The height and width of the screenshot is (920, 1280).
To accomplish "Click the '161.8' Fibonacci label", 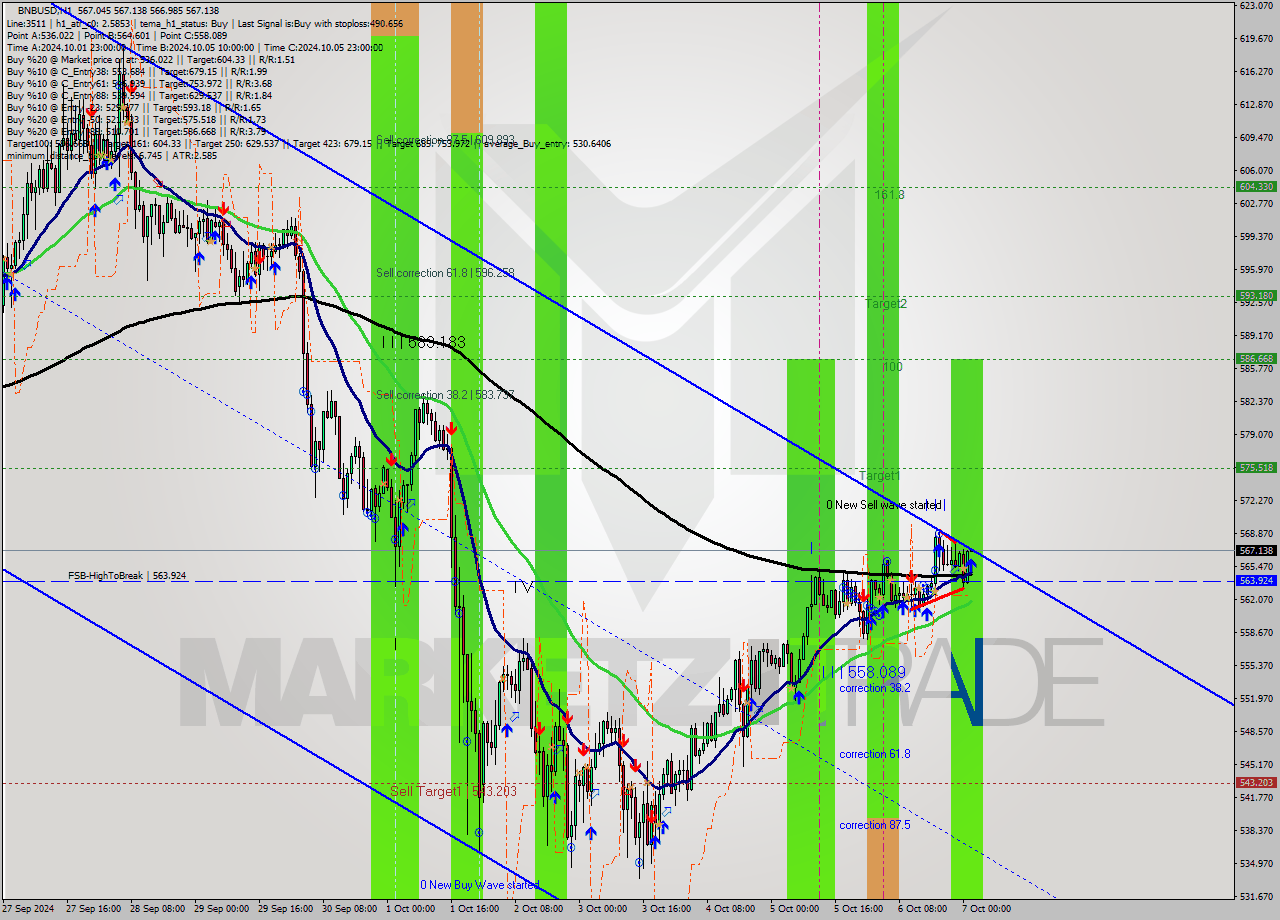I will tap(890, 195).
